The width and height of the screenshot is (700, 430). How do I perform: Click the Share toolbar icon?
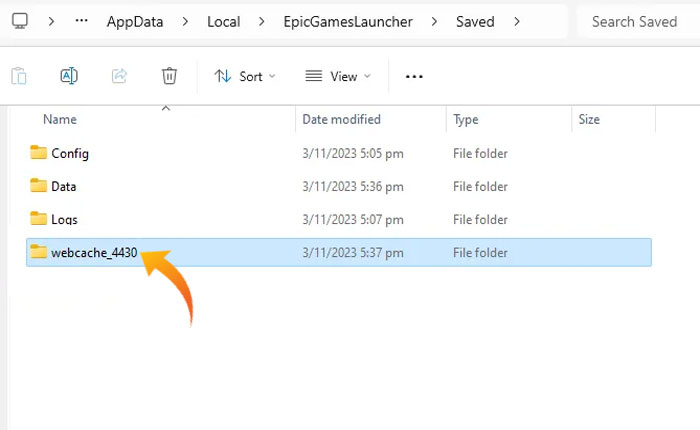point(119,76)
